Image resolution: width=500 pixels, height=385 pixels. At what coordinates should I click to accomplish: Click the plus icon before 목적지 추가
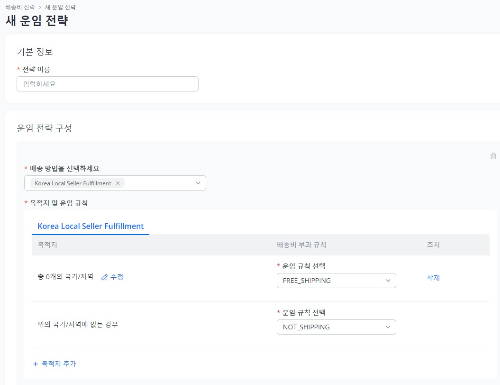[x=36, y=364]
